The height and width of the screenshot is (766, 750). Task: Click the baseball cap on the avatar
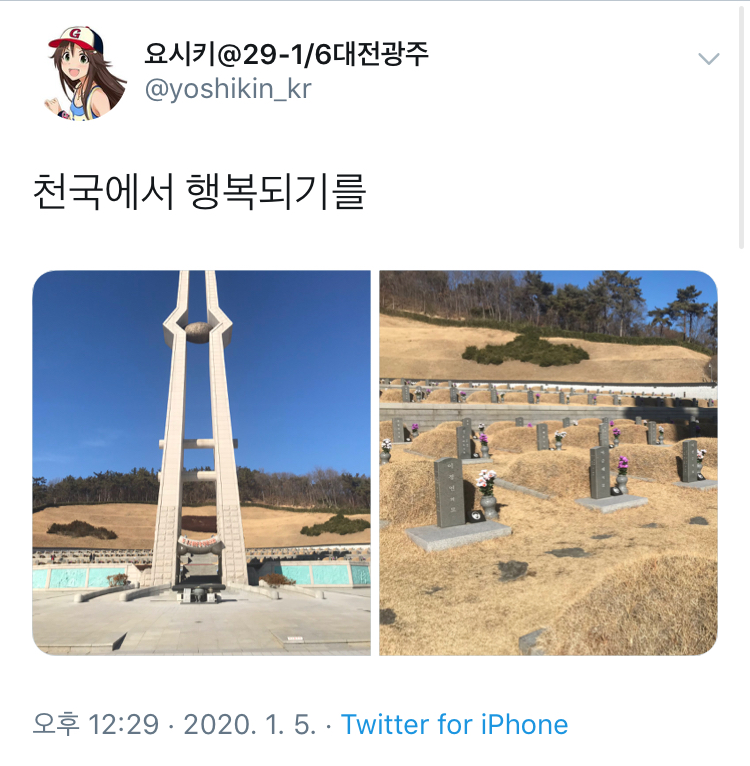coord(76,39)
